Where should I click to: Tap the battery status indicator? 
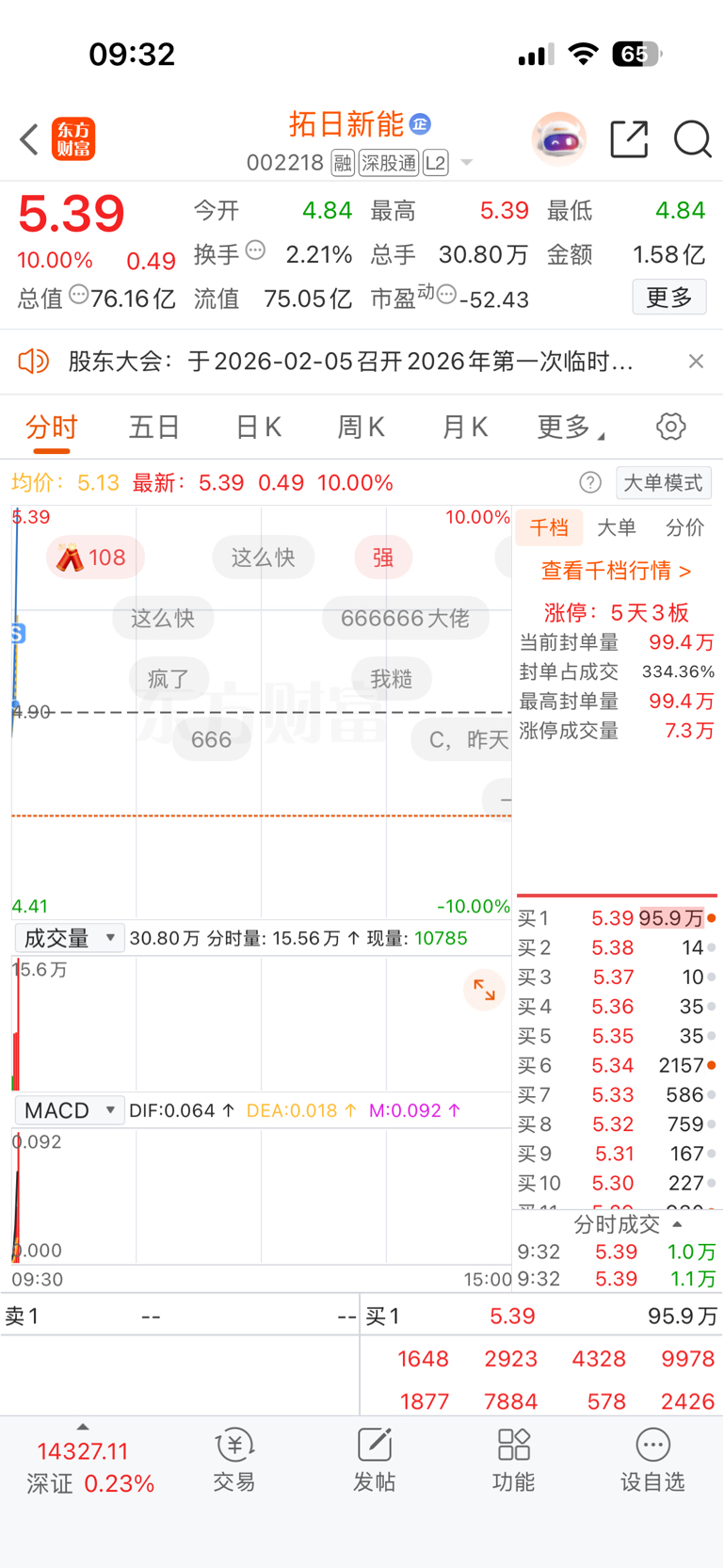pyautogui.click(x=637, y=54)
